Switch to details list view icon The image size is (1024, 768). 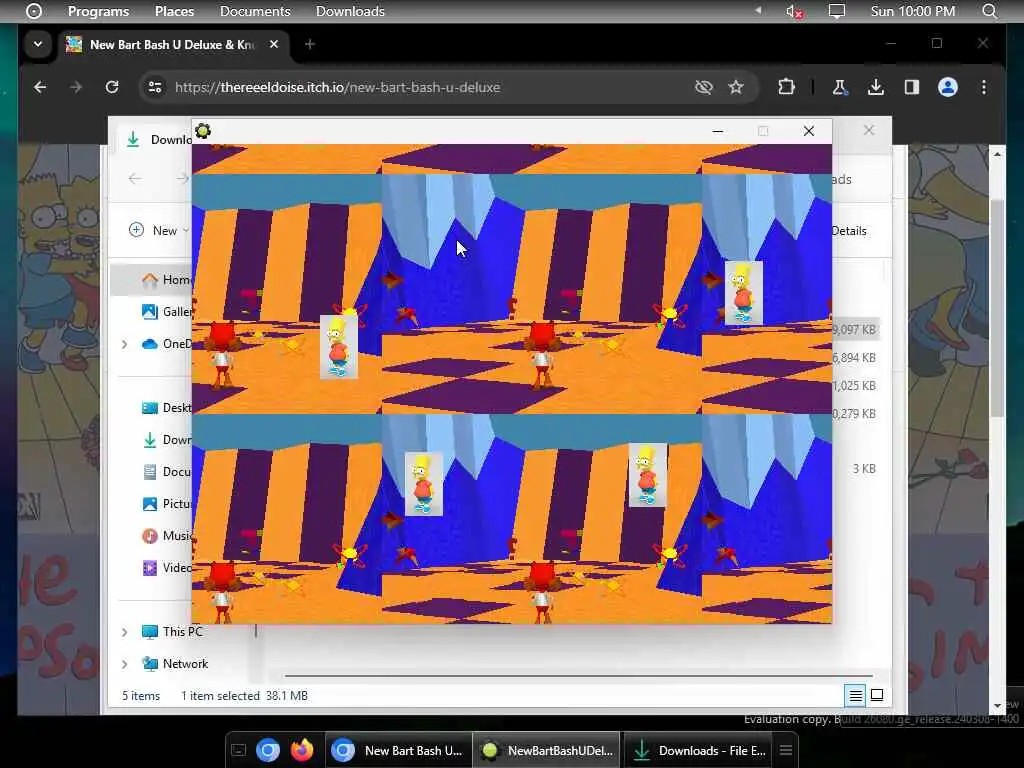coord(855,696)
